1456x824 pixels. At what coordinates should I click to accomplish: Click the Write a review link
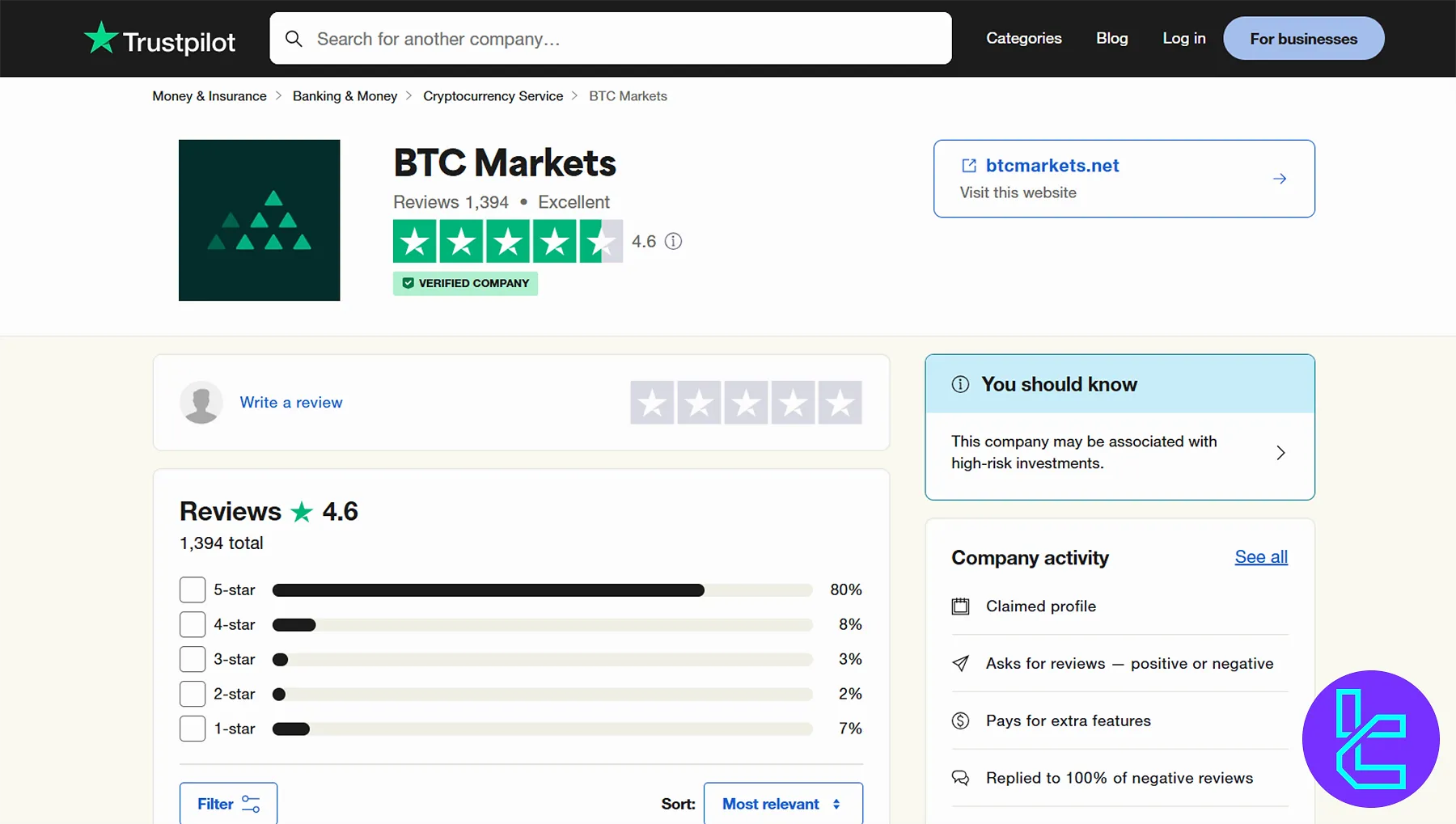click(291, 402)
